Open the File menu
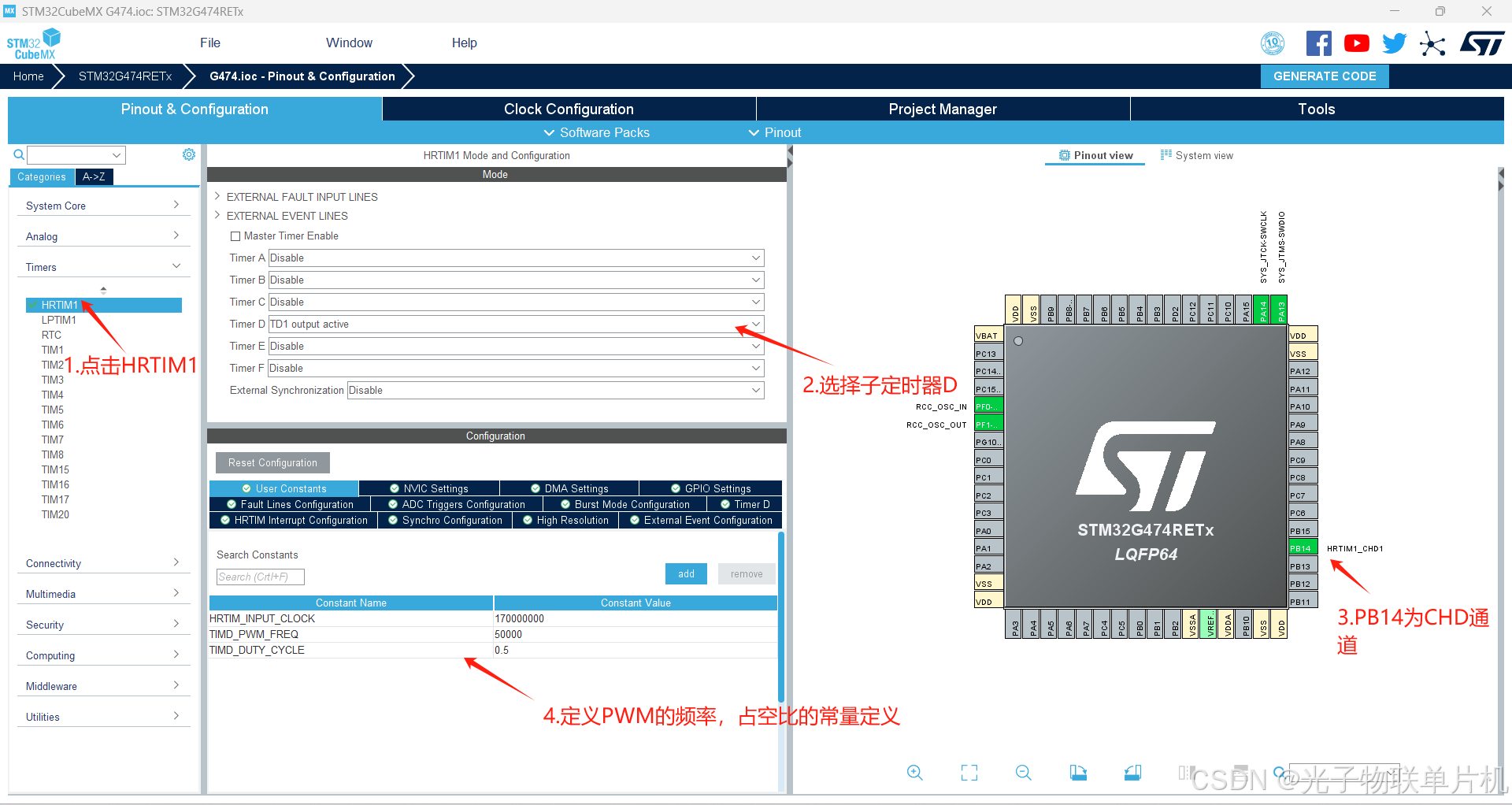This screenshot has width=1512, height=805. [210, 43]
